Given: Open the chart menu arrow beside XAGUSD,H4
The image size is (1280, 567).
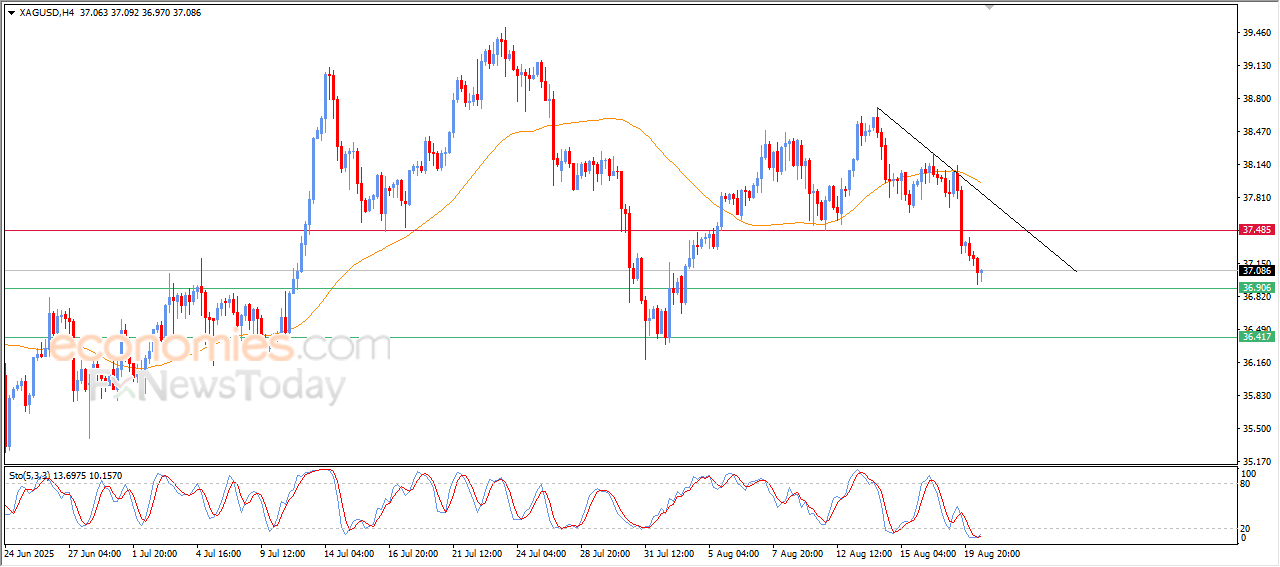Looking at the screenshot, I should coord(12,13).
